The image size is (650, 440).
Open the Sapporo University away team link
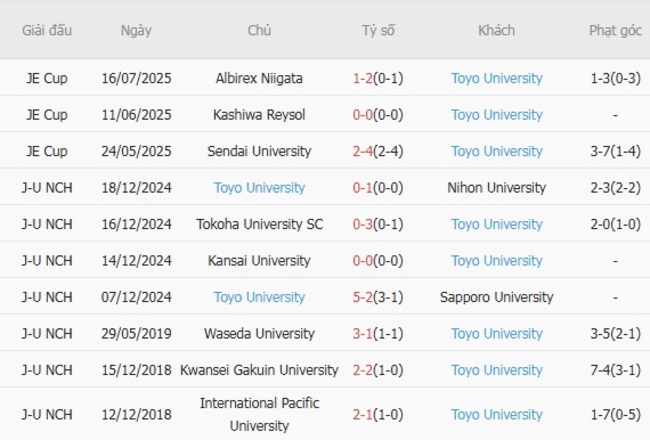click(x=497, y=297)
